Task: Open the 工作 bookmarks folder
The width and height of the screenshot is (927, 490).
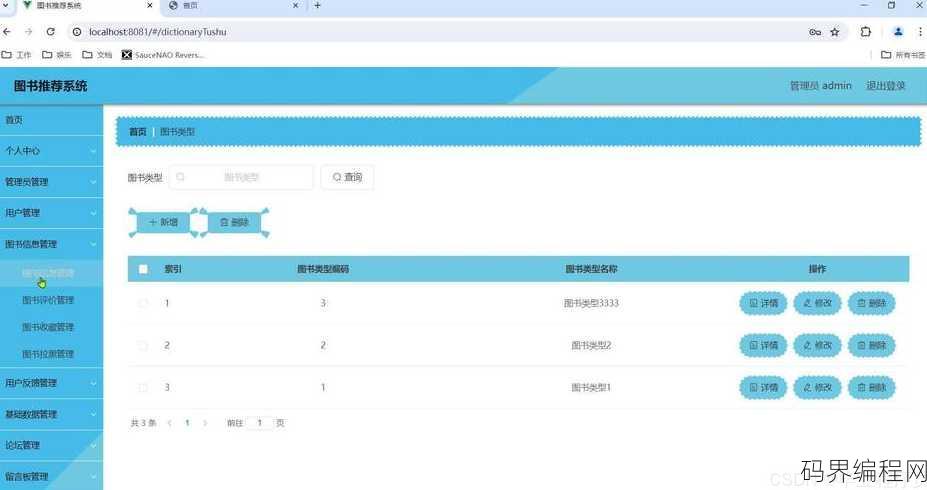Action: click(x=17, y=55)
